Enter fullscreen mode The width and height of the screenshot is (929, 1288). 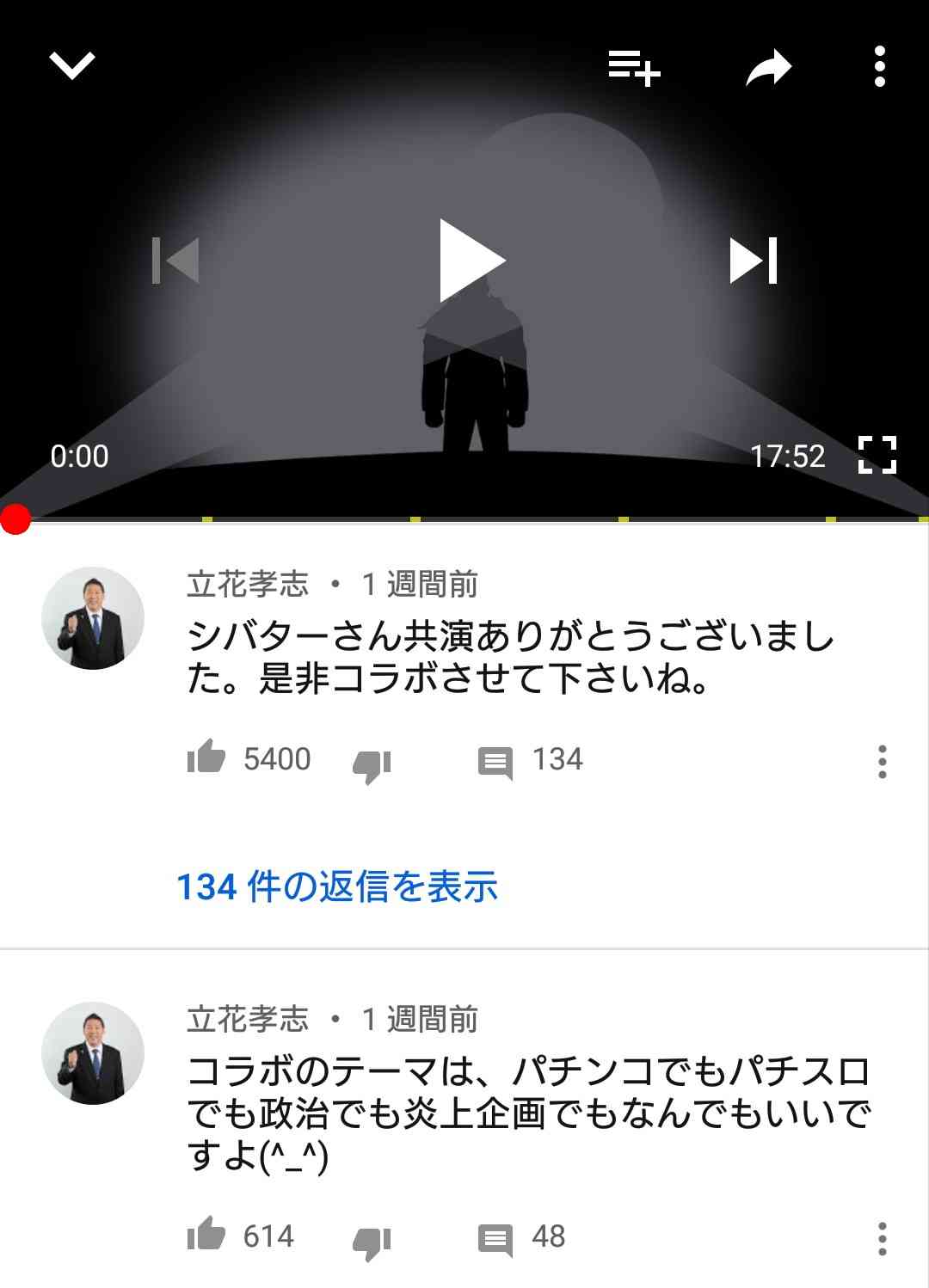(877, 455)
